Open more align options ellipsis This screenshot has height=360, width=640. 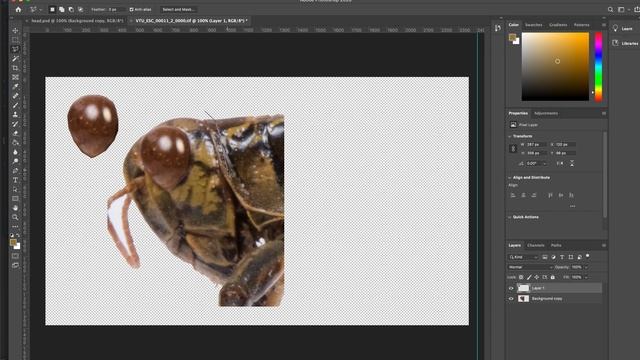tap(573, 206)
